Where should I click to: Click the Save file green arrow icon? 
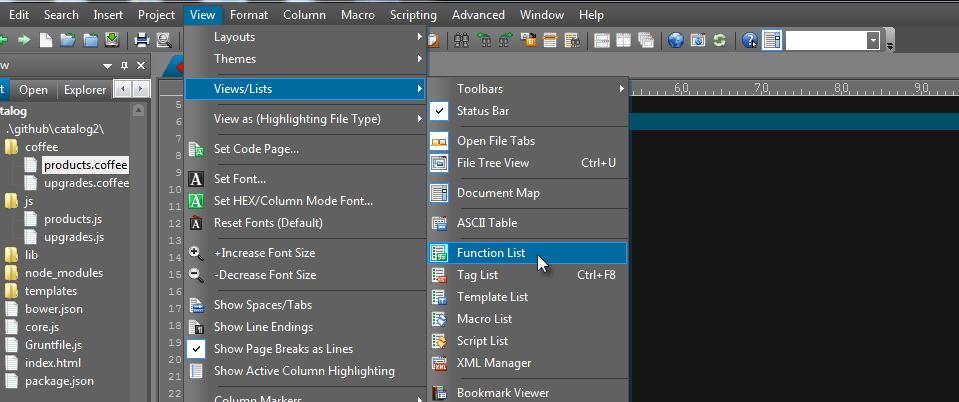(x=111, y=40)
